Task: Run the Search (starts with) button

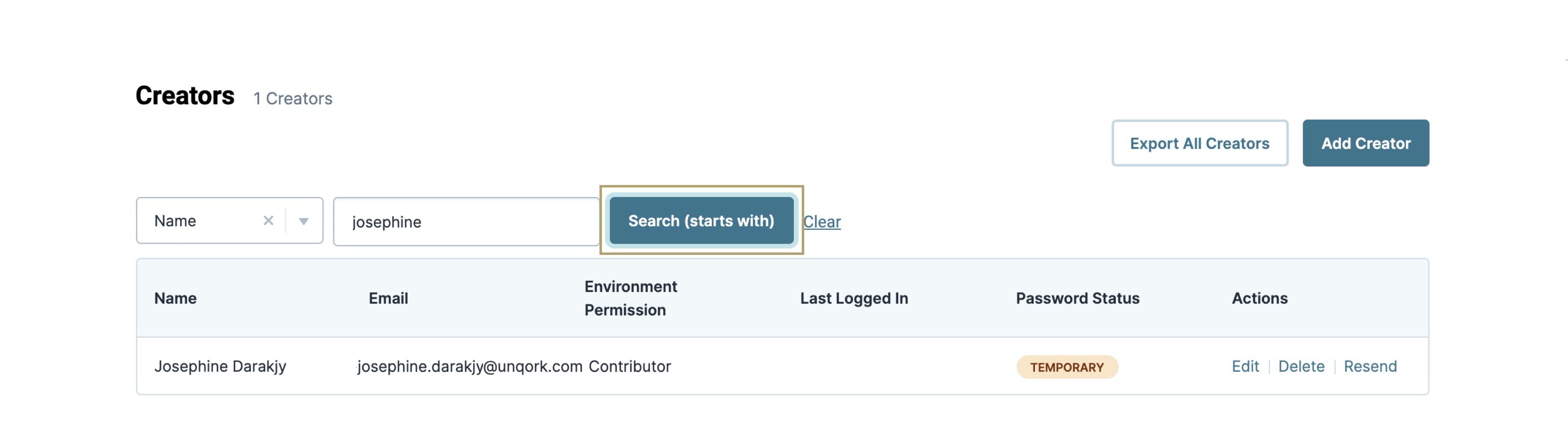Action: click(701, 221)
